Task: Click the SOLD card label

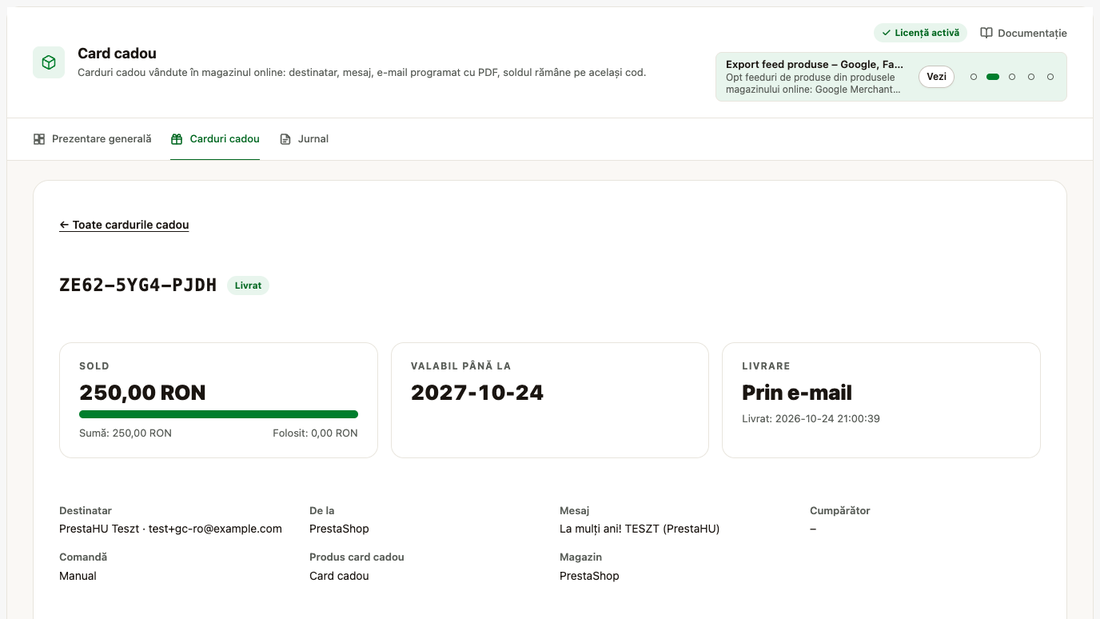Action: [94, 366]
